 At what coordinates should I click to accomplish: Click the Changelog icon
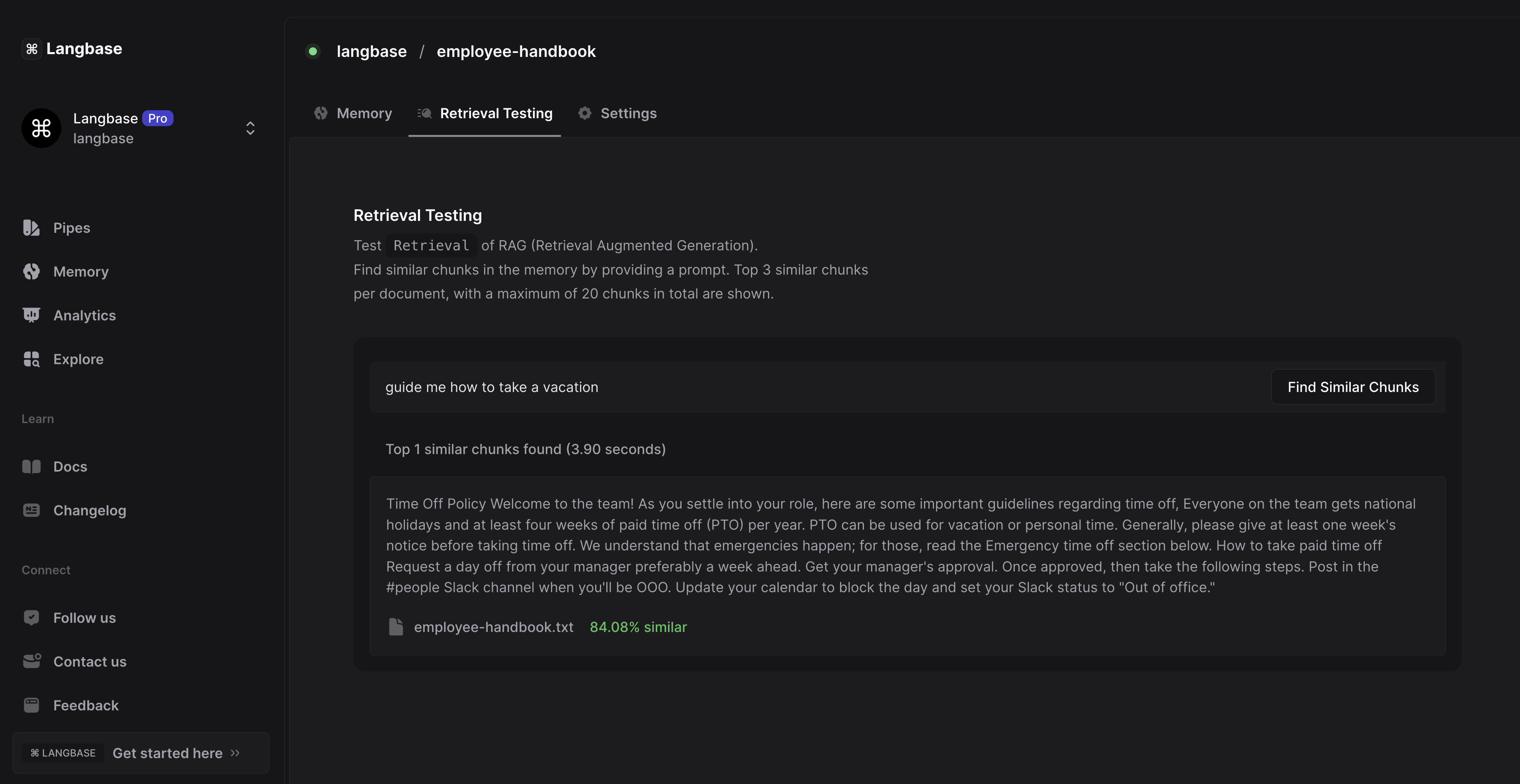click(x=31, y=510)
